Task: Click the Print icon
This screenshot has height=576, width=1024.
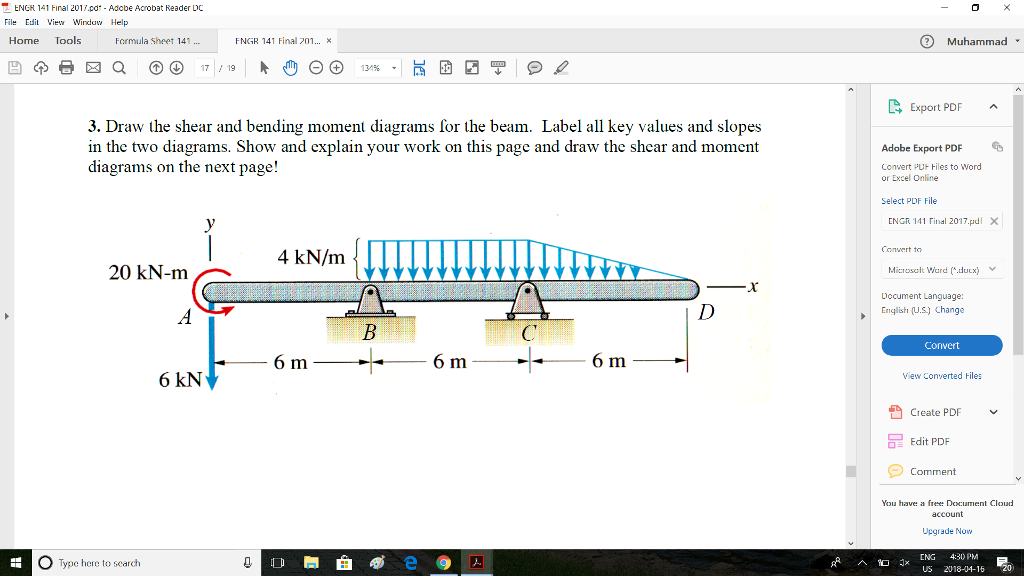Action: (x=64, y=67)
